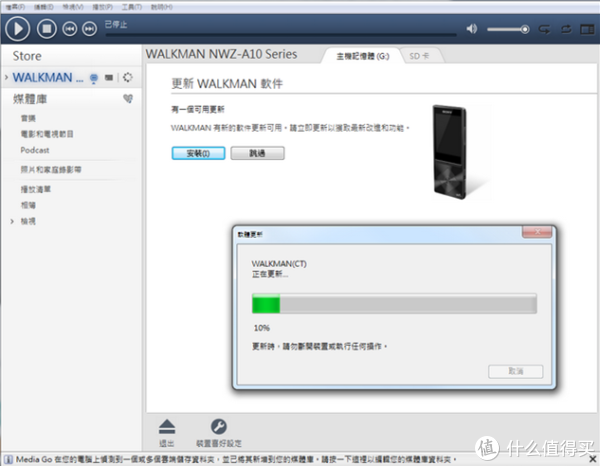Click the 軟體更新 dialog title bar

pyautogui.click(x=379, y=234)
